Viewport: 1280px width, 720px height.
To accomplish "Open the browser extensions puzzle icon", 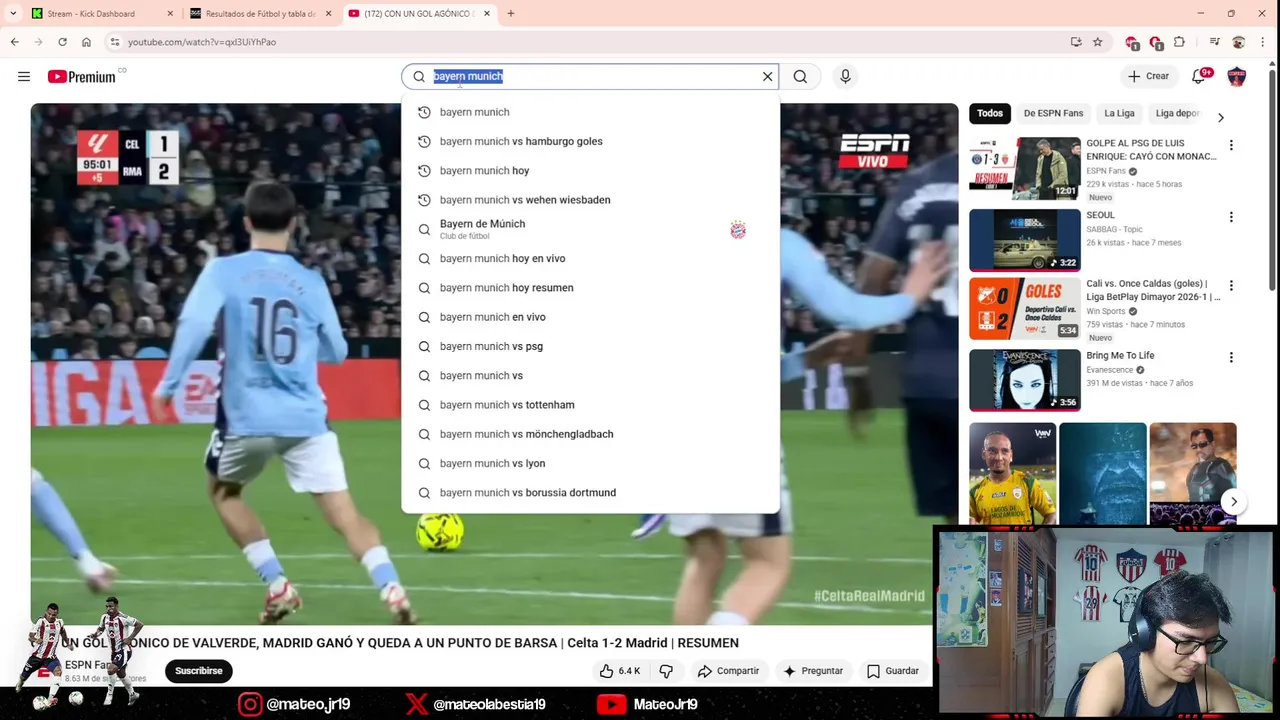I will [1179, 42].
